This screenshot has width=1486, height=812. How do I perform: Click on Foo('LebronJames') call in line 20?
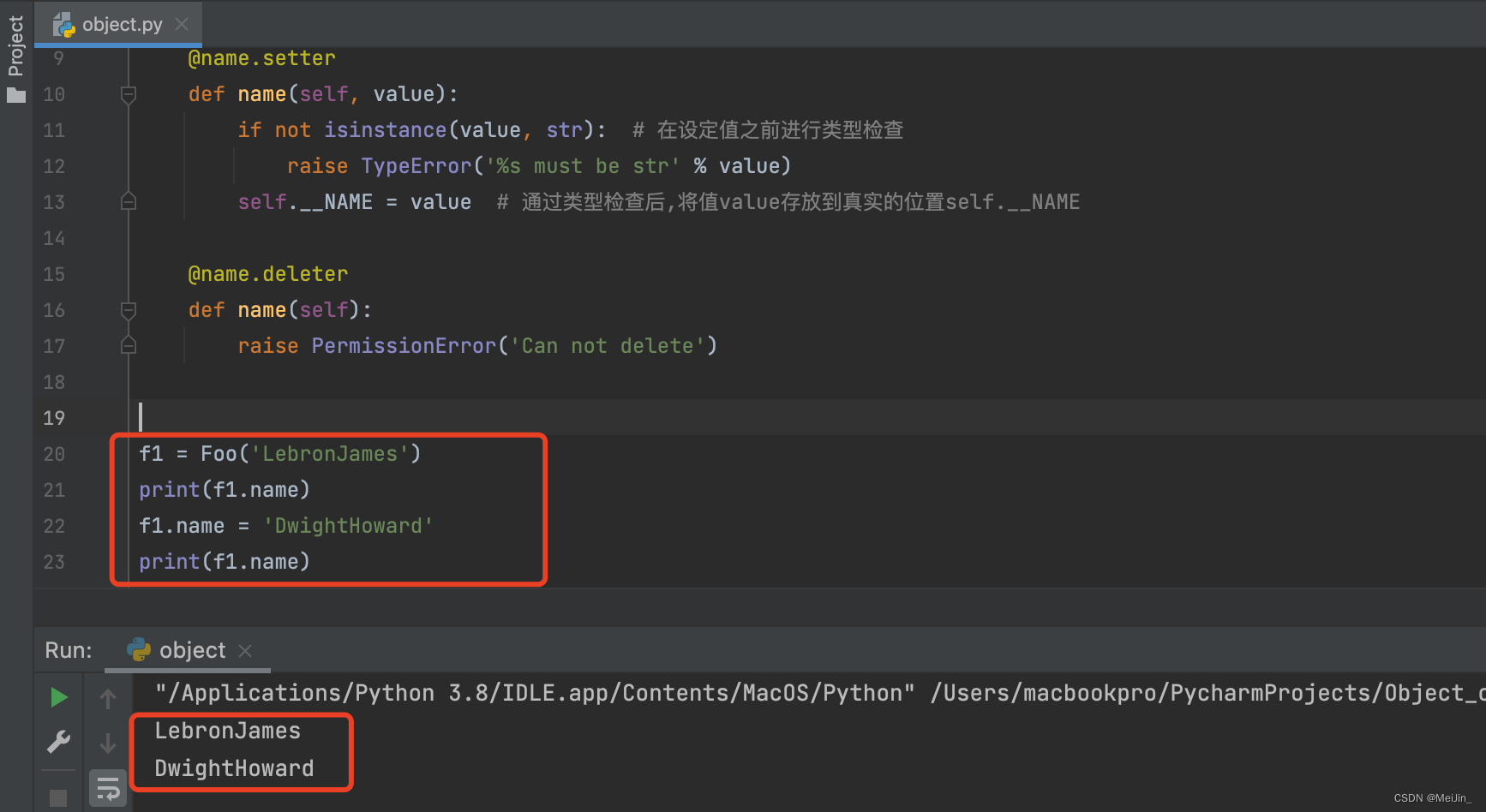(310, 454)
